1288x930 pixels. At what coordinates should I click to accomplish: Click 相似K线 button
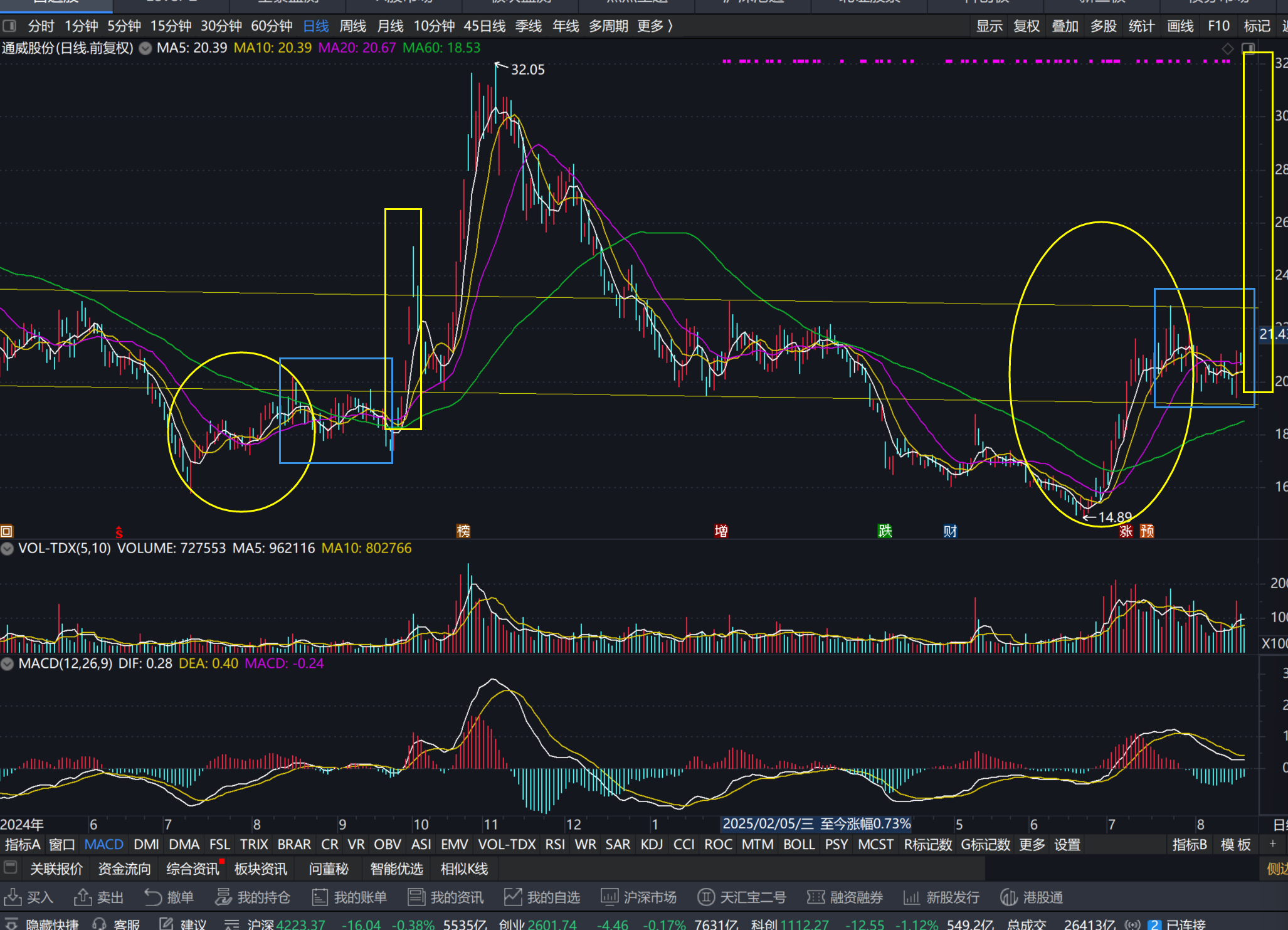pos(464,869)
